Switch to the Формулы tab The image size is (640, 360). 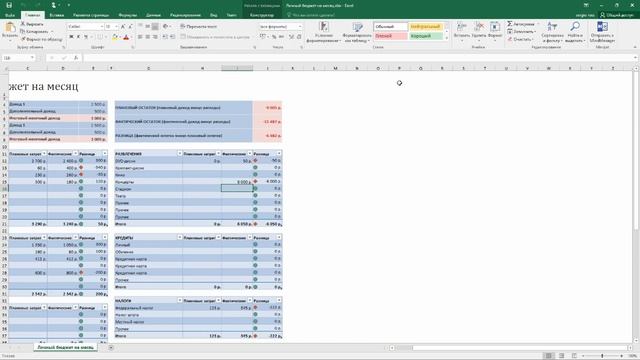coord(128,15)
